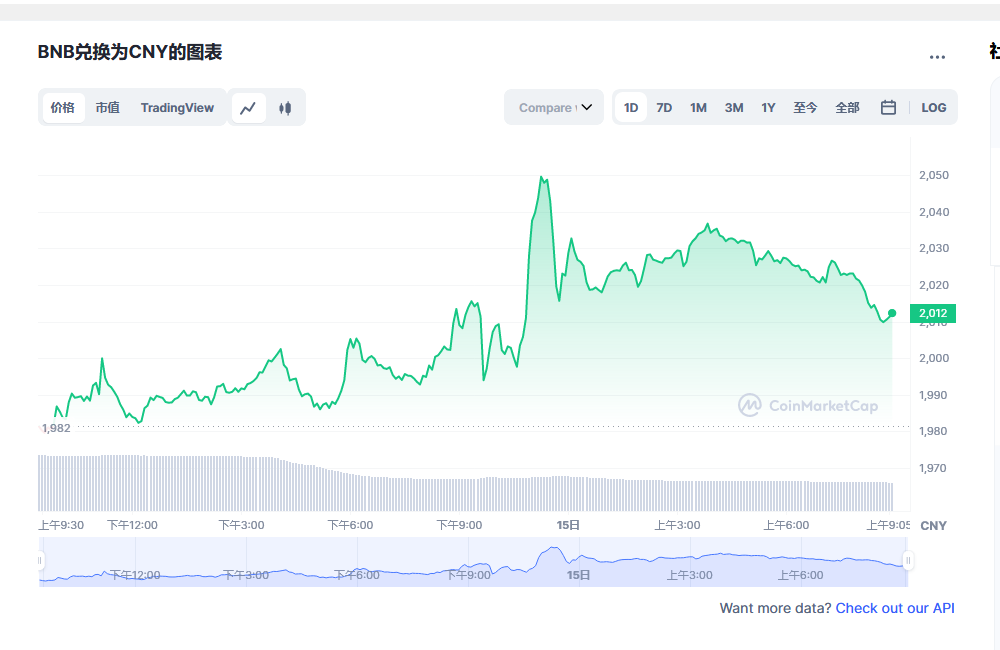This screenshot has height=650, width=1000.
Task: Click 下午12:00 on the main chart x-axis
Action: tap(132, 525)
